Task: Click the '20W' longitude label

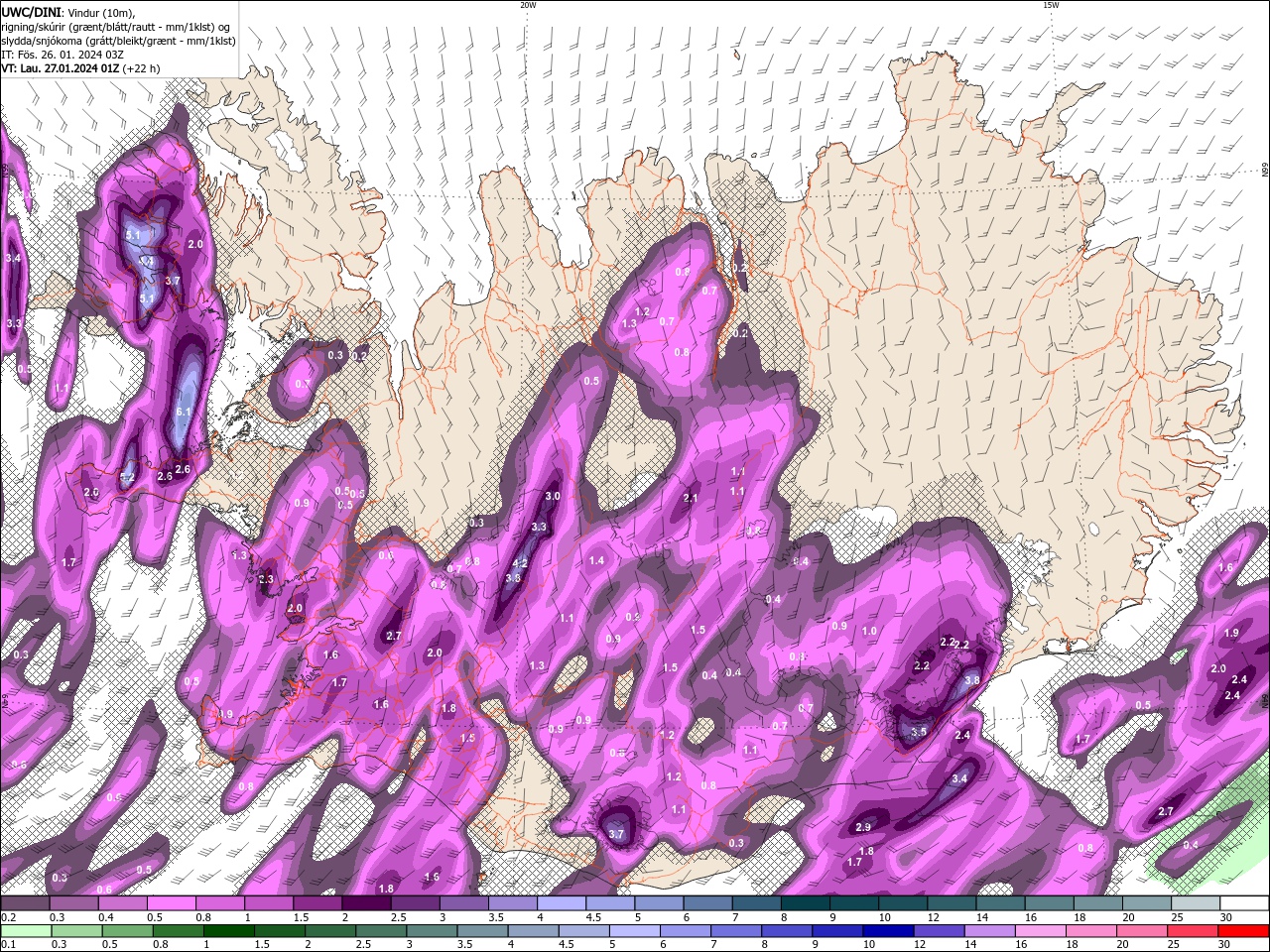Action: pyautogui.click(x=528, y=5)
